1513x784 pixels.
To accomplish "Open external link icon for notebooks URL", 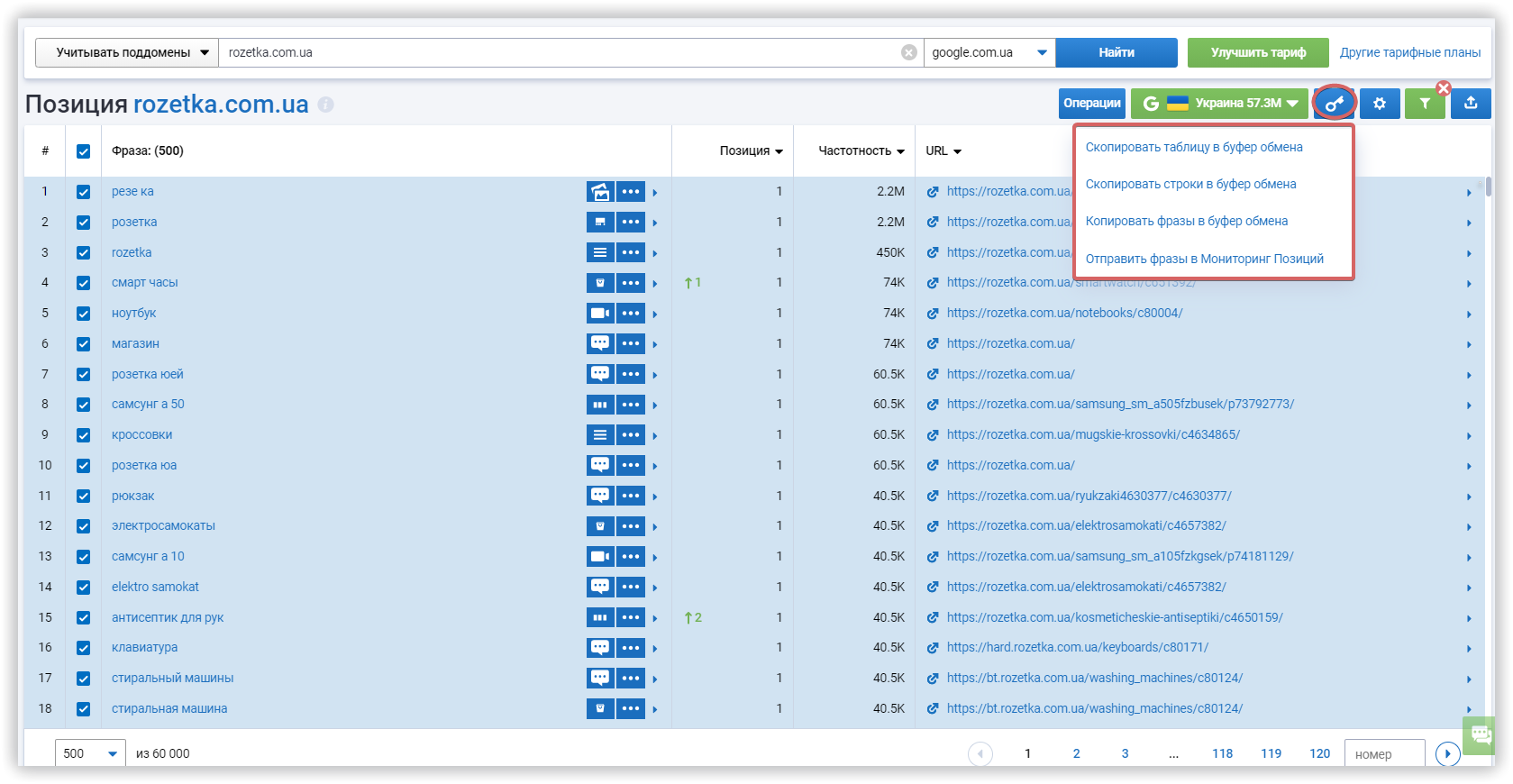I will pos(933,314).
